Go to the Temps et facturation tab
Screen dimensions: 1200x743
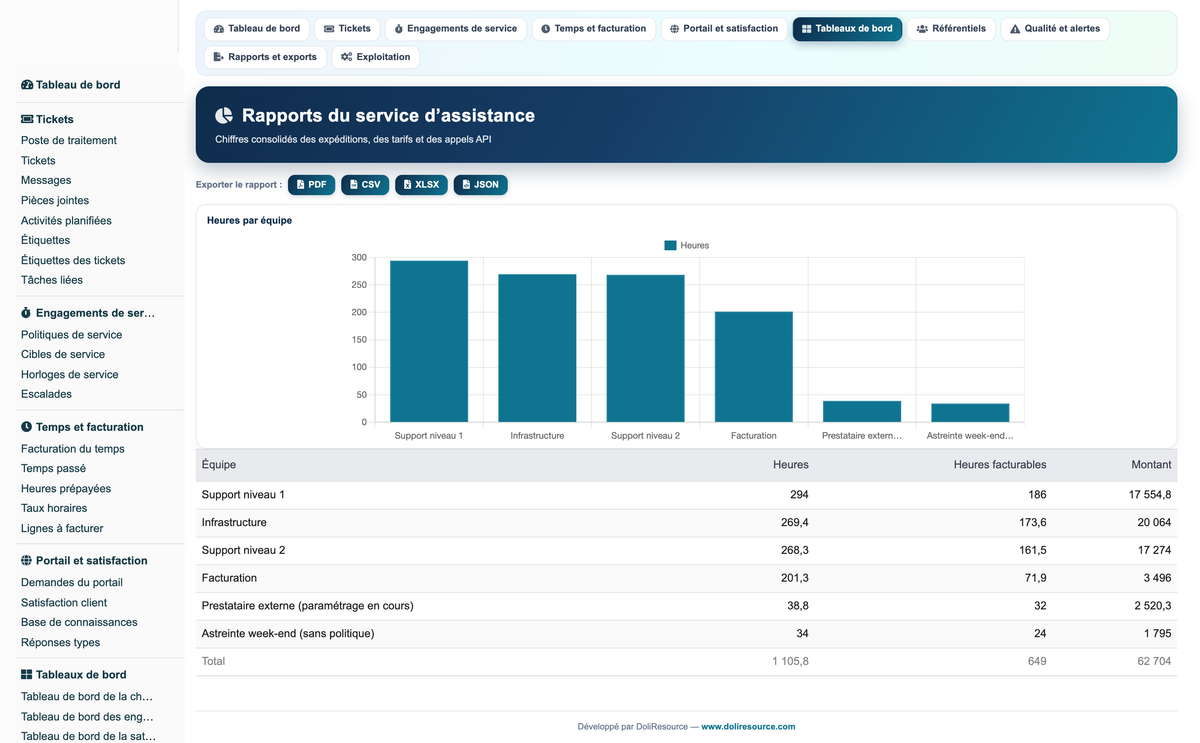coord(594,29)
